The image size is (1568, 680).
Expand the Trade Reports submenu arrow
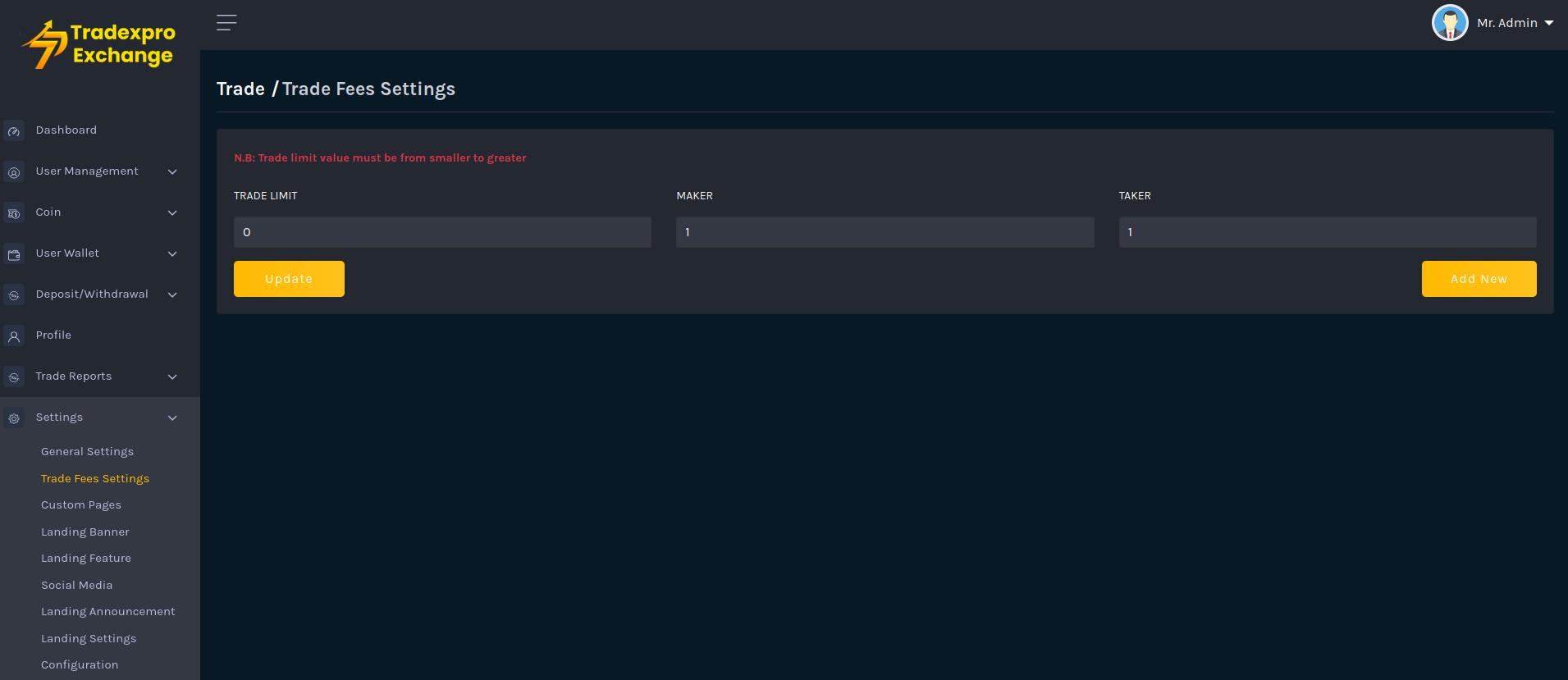(172, 377)
